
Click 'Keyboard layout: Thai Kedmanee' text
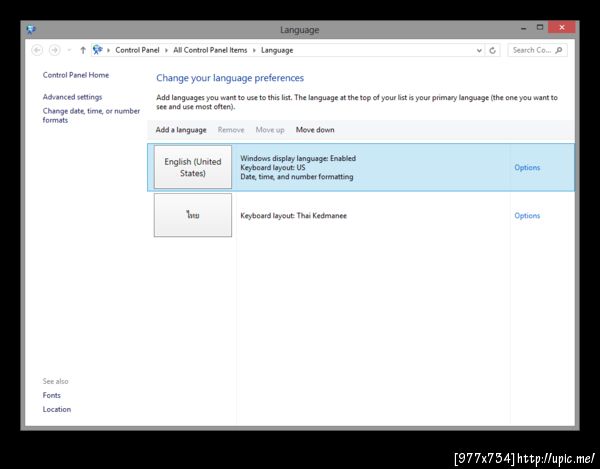293,215
